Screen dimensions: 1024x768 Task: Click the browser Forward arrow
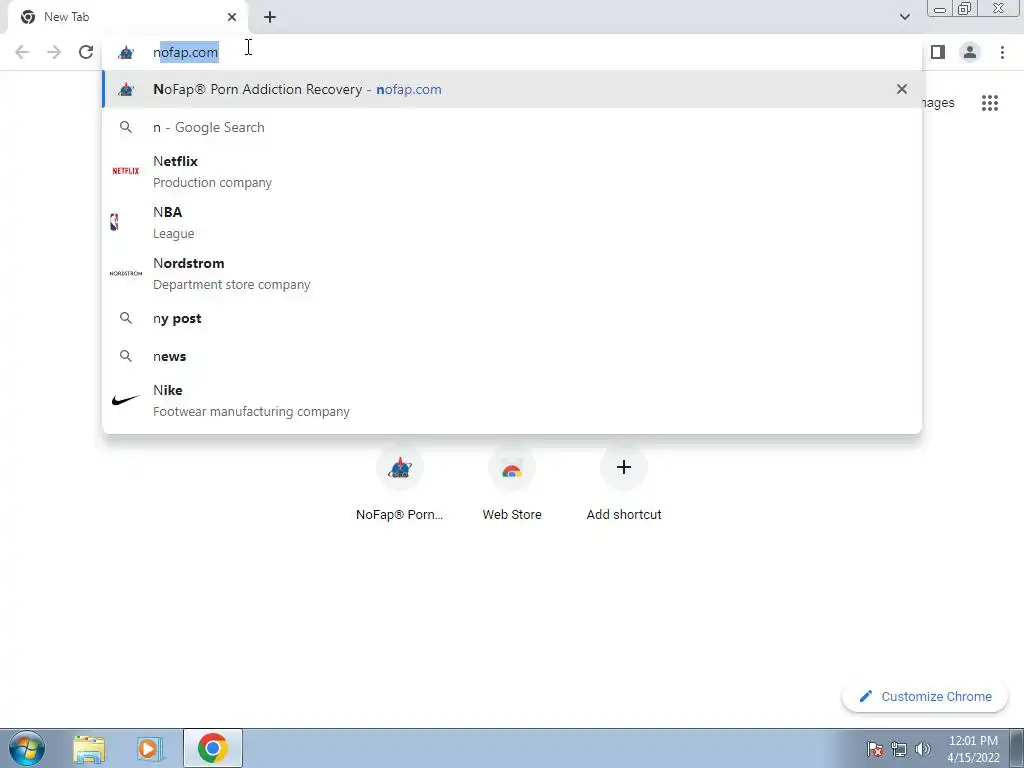54,52
